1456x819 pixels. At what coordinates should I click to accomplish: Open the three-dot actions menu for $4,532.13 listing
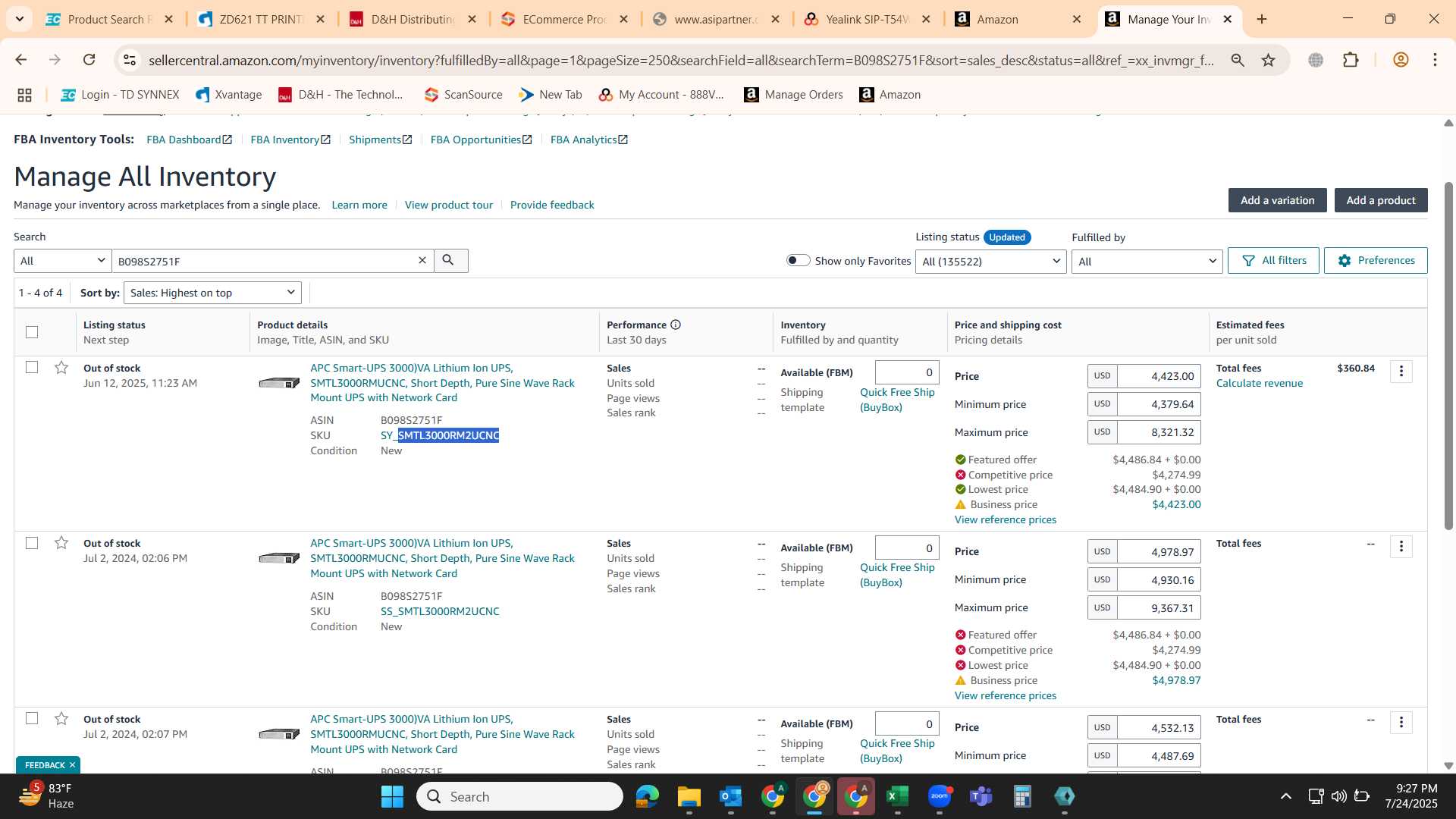pyautogui.click(x=1401, y=723)
